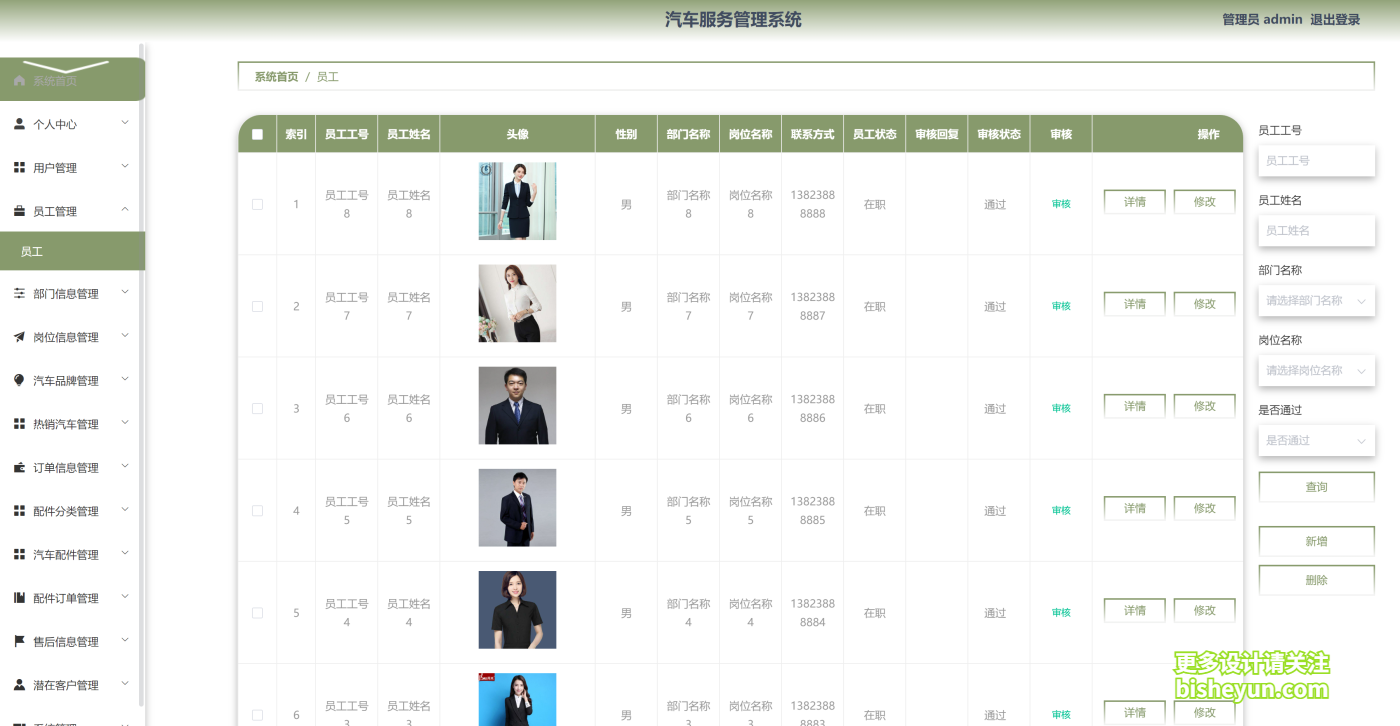
Task: Click the balloon icon for 汽车品牌管理
Action: pos(19,380)
